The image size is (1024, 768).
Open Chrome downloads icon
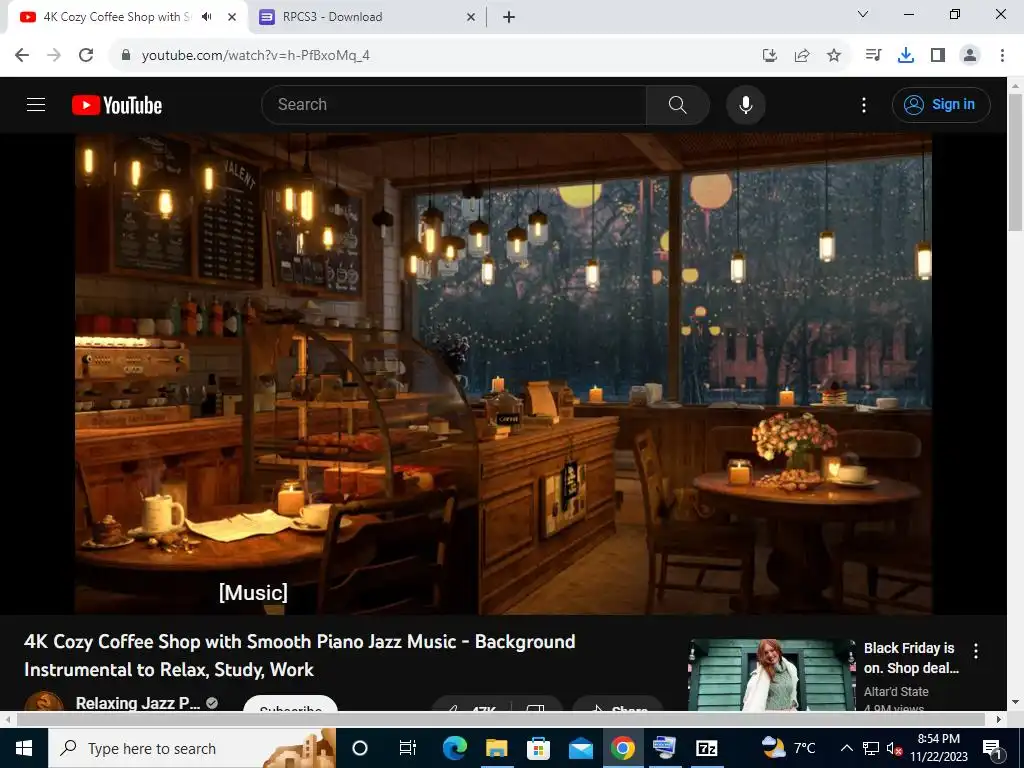pos(905,56)
